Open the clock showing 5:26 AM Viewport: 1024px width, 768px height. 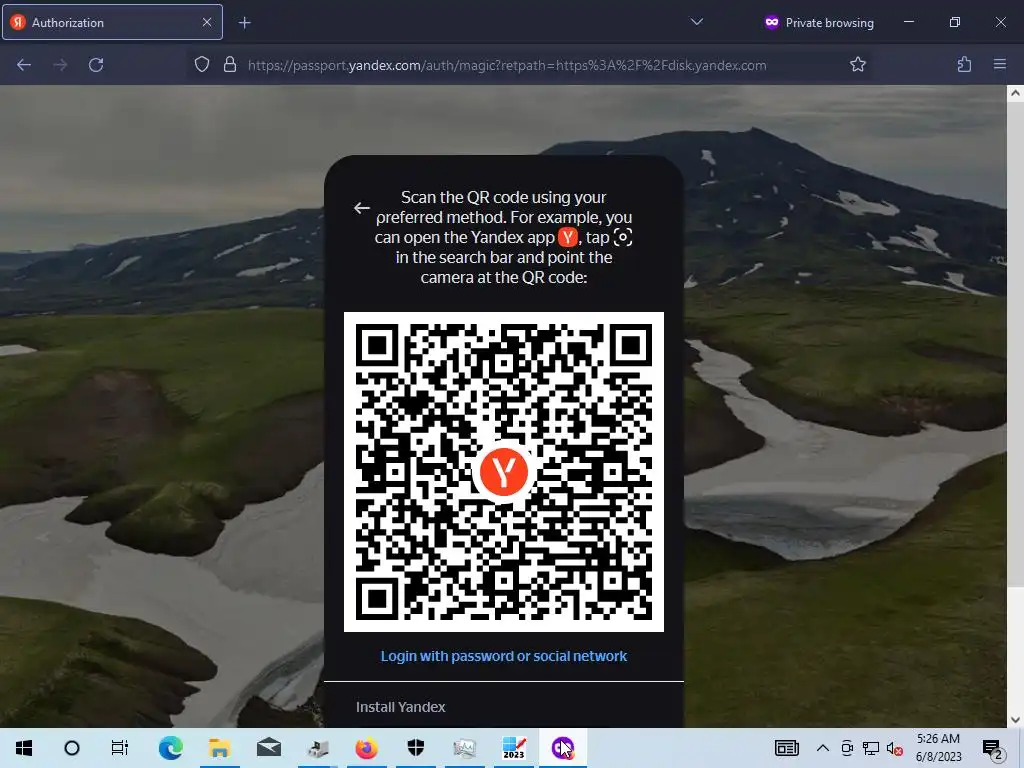(x=938, y=748)
